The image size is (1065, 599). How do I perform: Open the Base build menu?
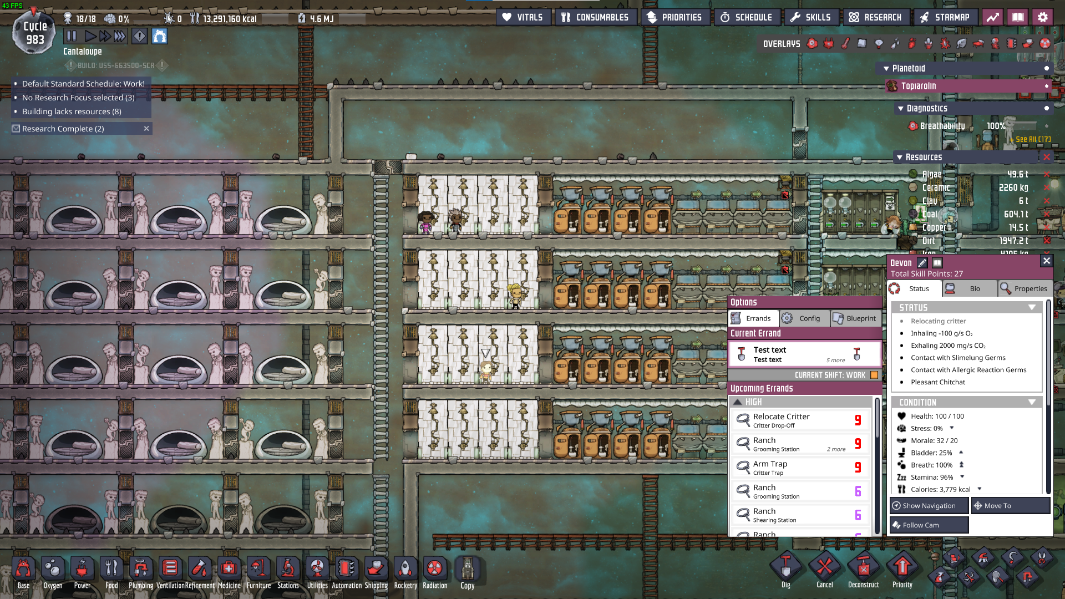pyautogui.click(x=23, y=568)
